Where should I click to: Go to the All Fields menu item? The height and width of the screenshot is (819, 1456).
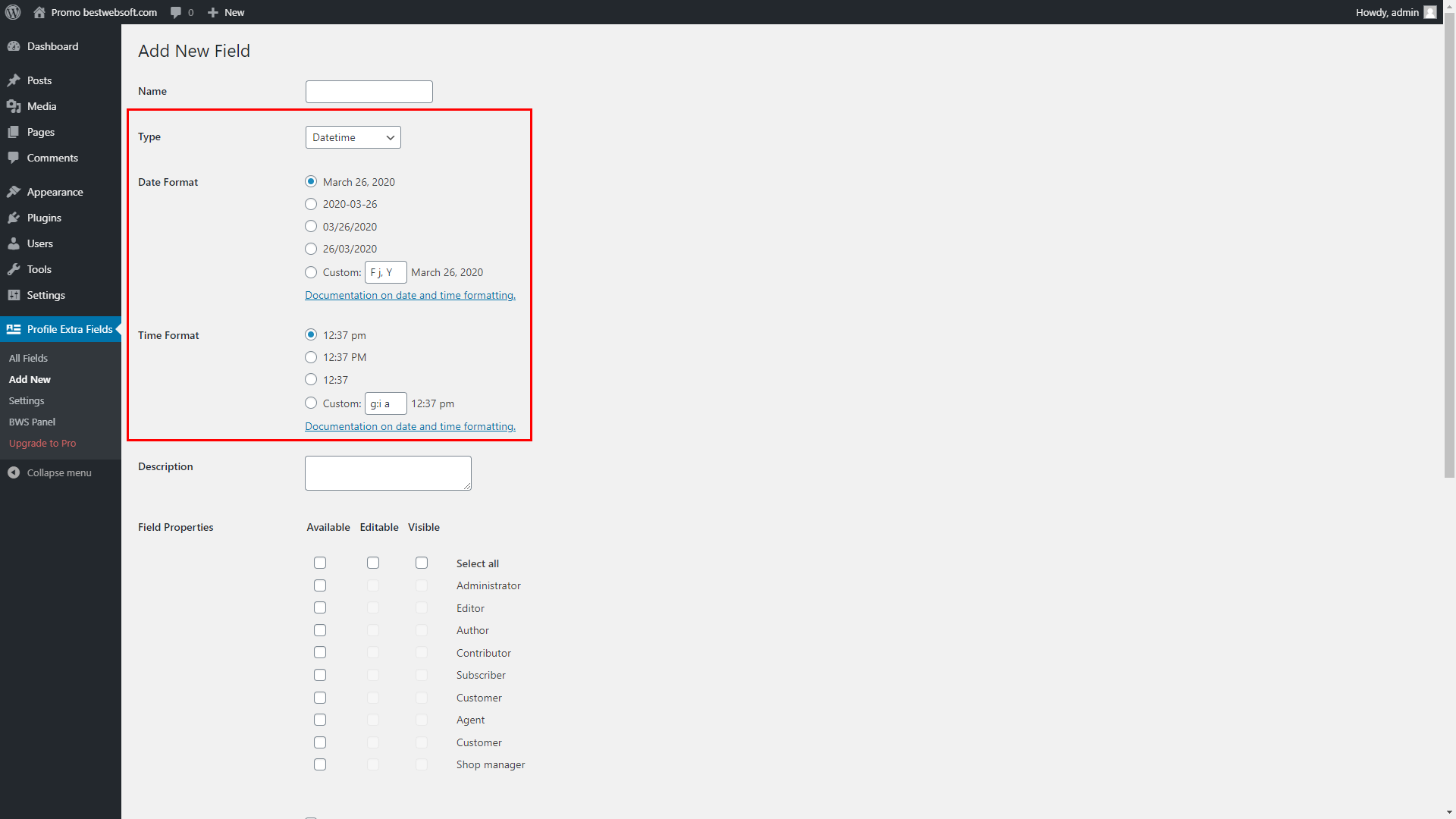[28, 357]
